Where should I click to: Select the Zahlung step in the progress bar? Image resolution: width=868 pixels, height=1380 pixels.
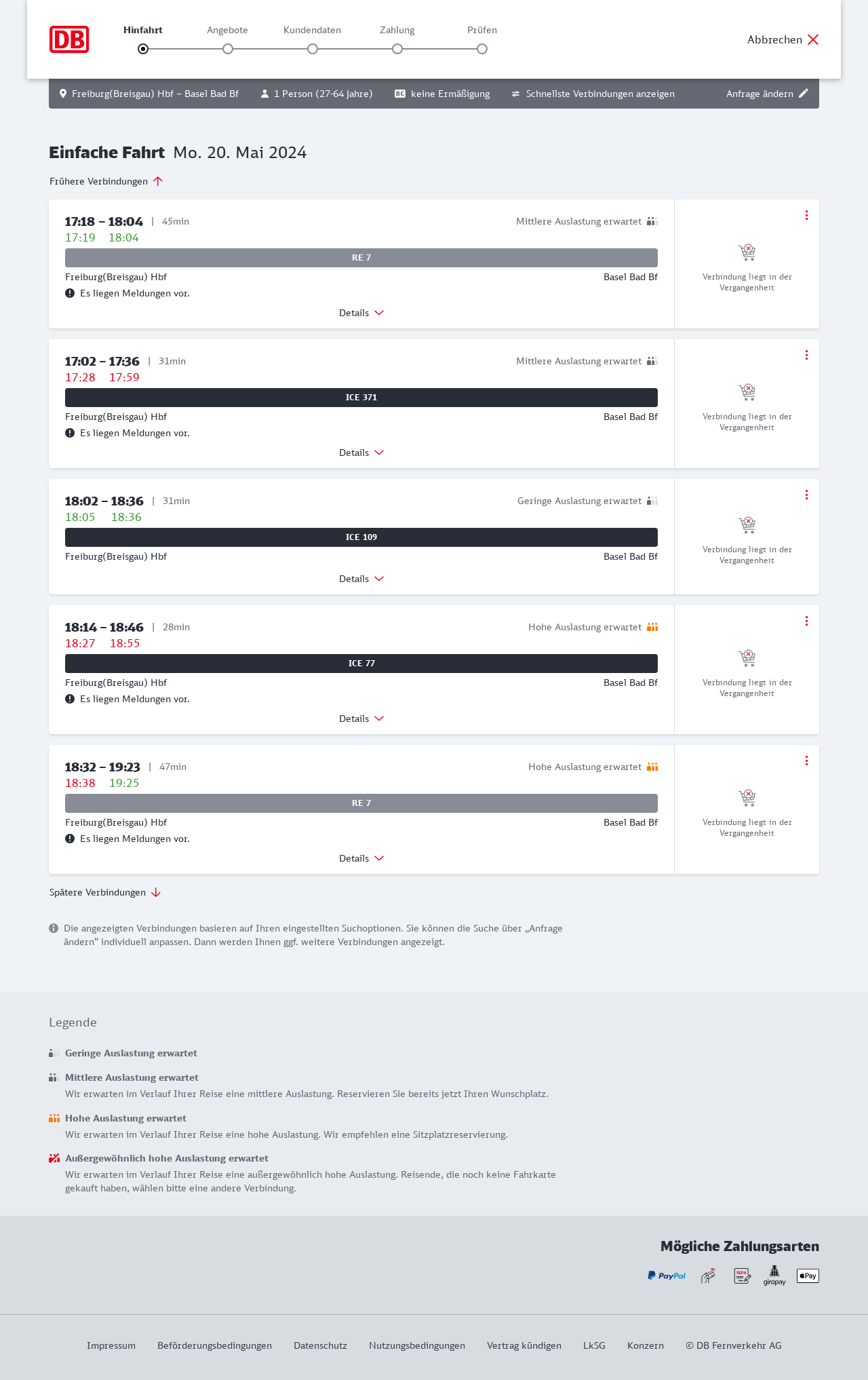coord(397,49)
